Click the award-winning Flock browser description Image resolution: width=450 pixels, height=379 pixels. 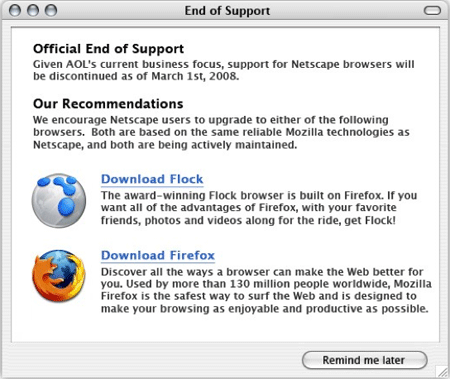pos(259,208)
